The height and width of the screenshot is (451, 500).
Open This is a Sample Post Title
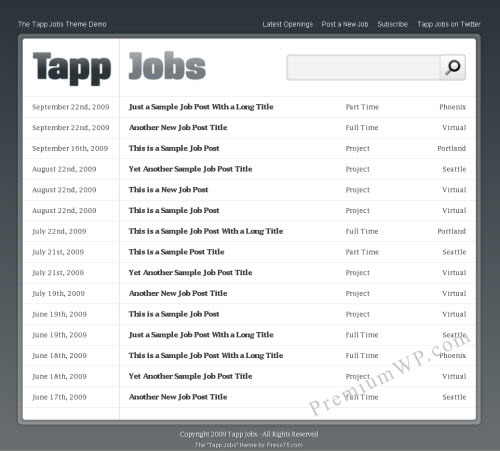point(176,252)
